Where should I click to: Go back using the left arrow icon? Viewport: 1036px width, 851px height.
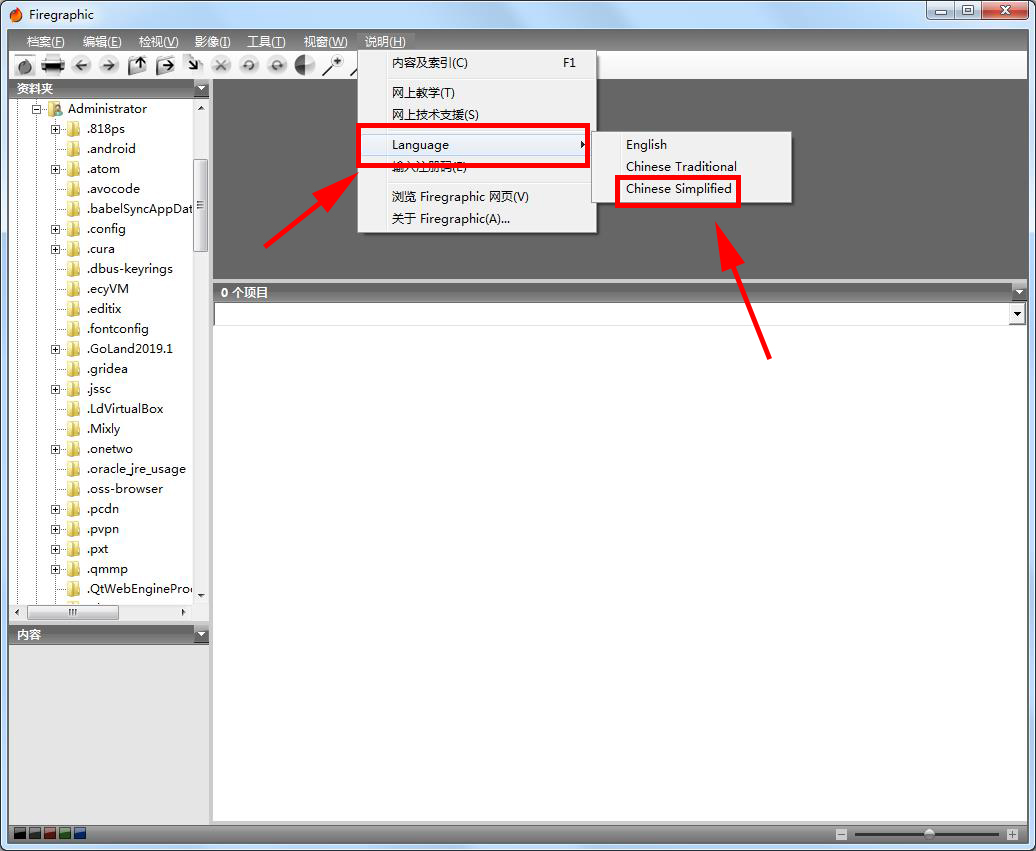pyautogui.click(x=81, y=65)
